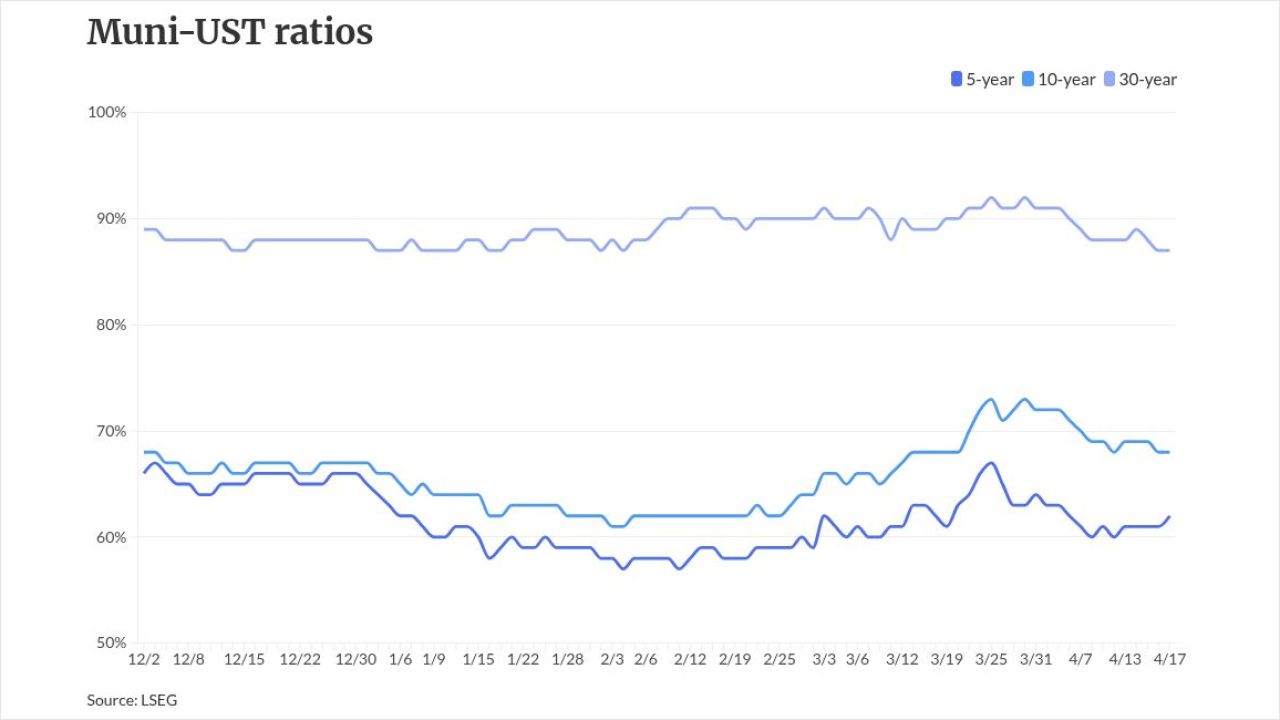This screenshot has width=1280, height=720.
Task: Select the 1/28 date tick label
Action: (x=567, y=659)
